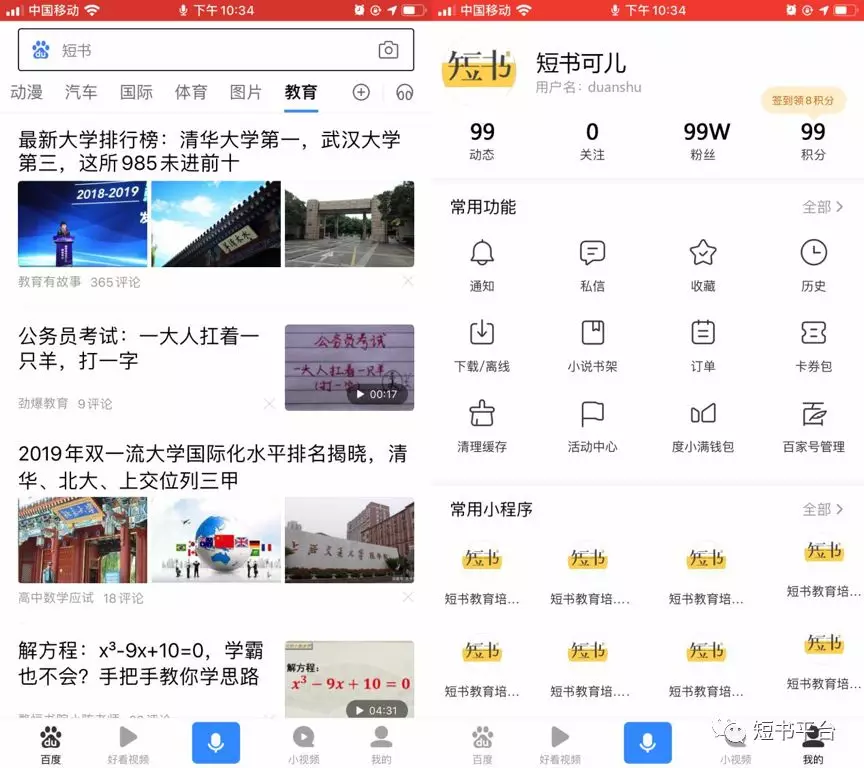
Task: Open 下载/离线 downloads icon
Action: [482, 333]
